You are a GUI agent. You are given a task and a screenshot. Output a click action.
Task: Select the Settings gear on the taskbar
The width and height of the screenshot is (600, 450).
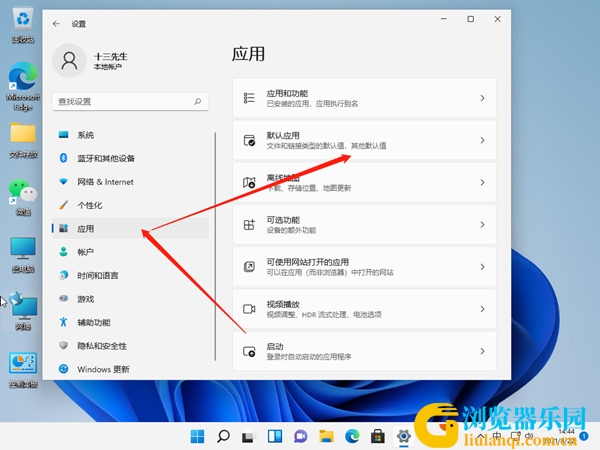[x=404, y=436]
